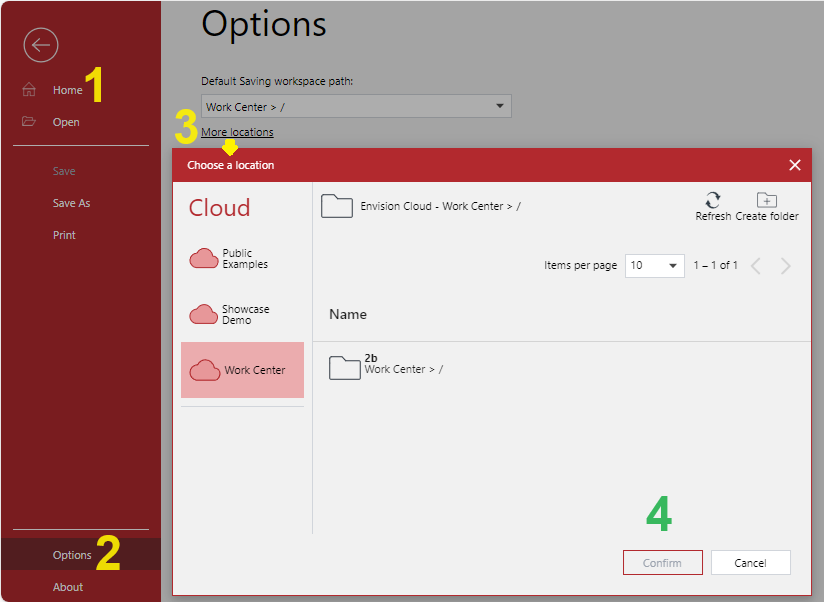824x602 pixels.
Task: Close the Choose a location dialog
Action: coord(795,165)
